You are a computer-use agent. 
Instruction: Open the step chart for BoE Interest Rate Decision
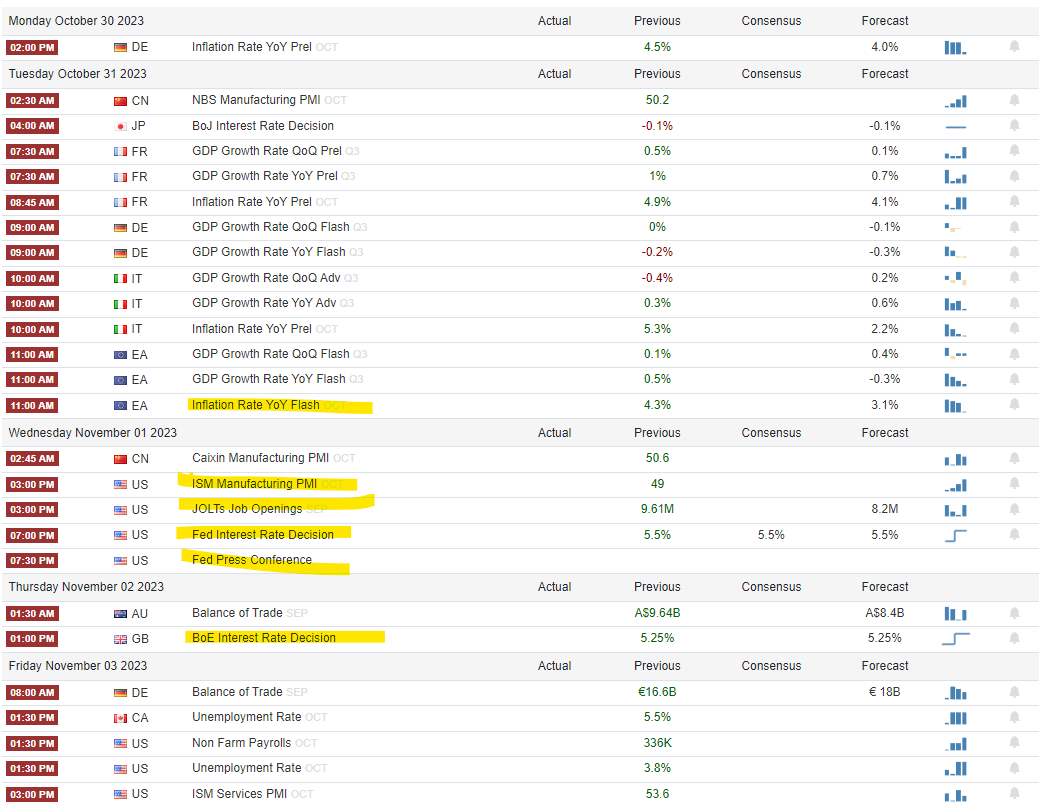click(x=956, y=638)
